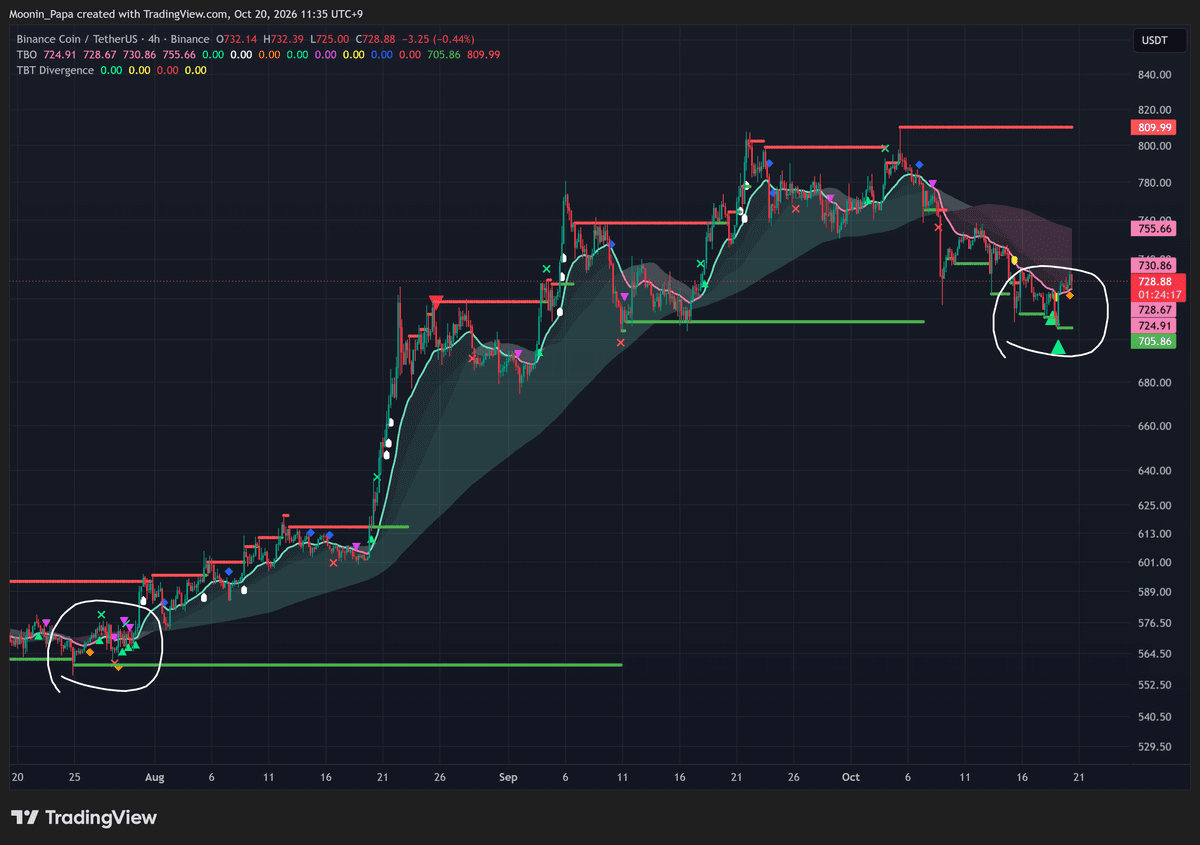Click the 755.66 pink price axis label
The image size is (1200, 845).
pyautogui.click(x=1154, y=228)
